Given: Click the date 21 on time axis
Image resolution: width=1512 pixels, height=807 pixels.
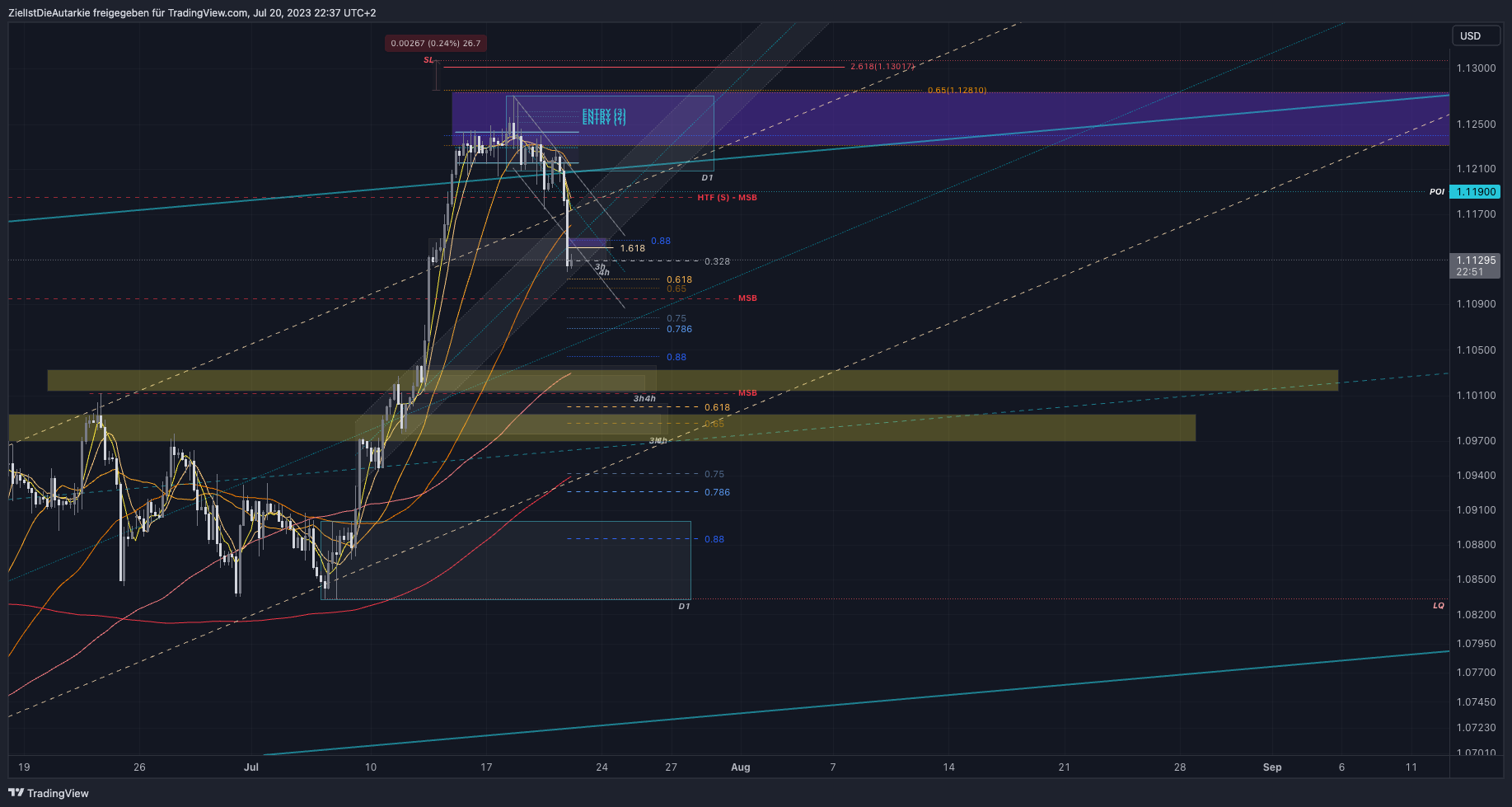Looking at the screenshot, I should (x=1065, y=767).
